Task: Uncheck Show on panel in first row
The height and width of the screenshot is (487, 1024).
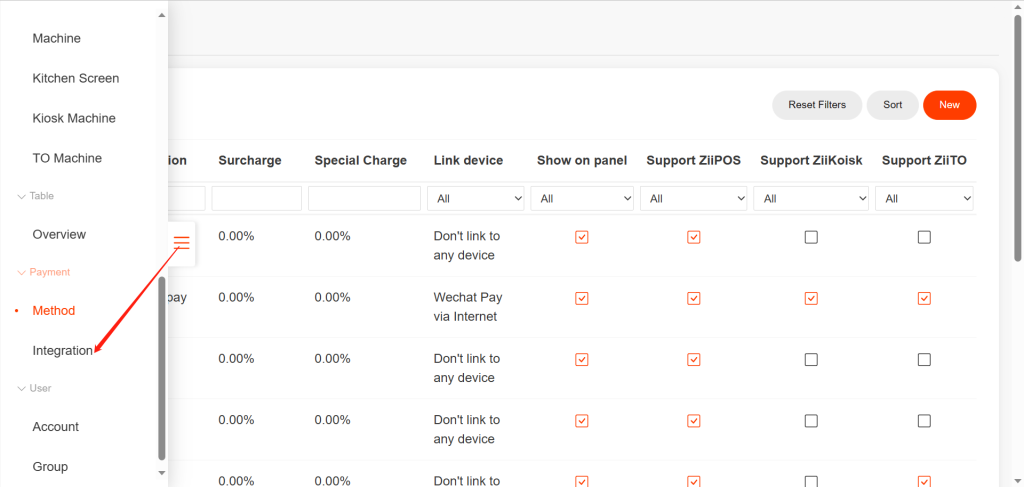Action: [582, 237]
